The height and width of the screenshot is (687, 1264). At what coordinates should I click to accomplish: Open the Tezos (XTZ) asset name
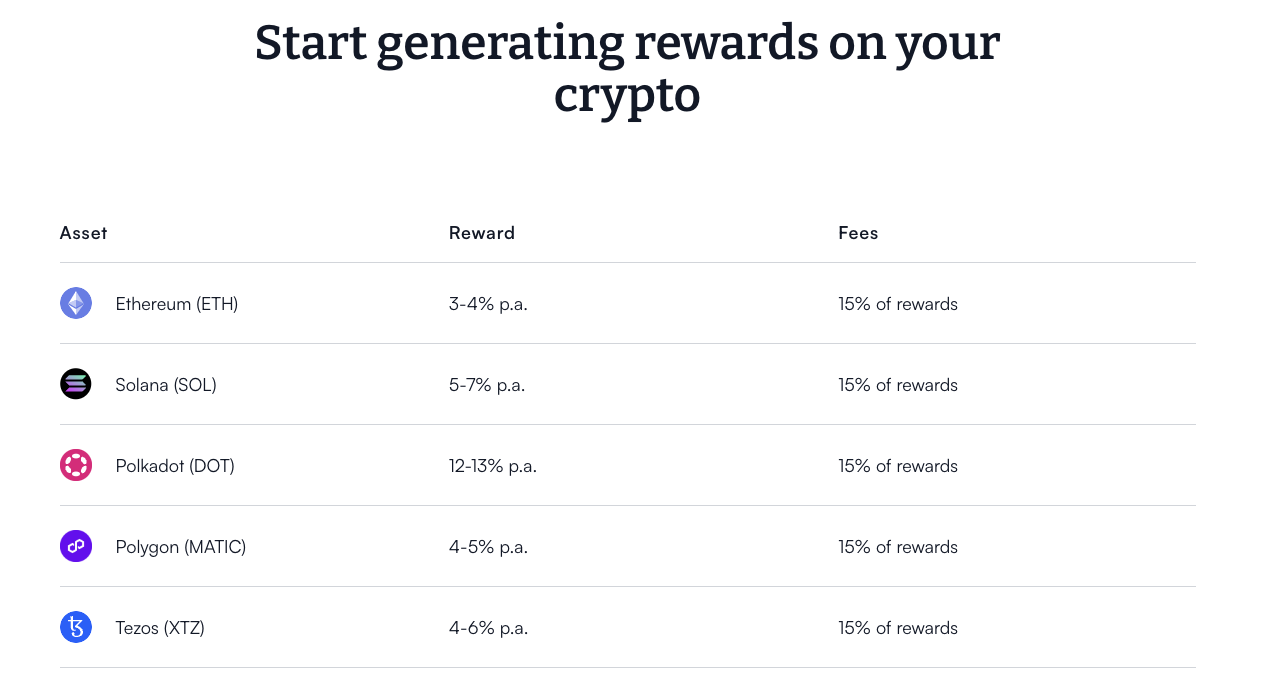pos(160,628)
